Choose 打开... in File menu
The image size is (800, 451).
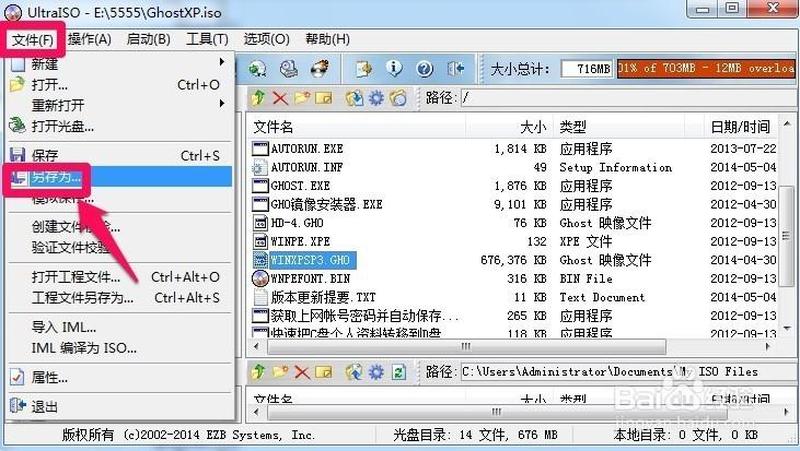pos(120,85)
